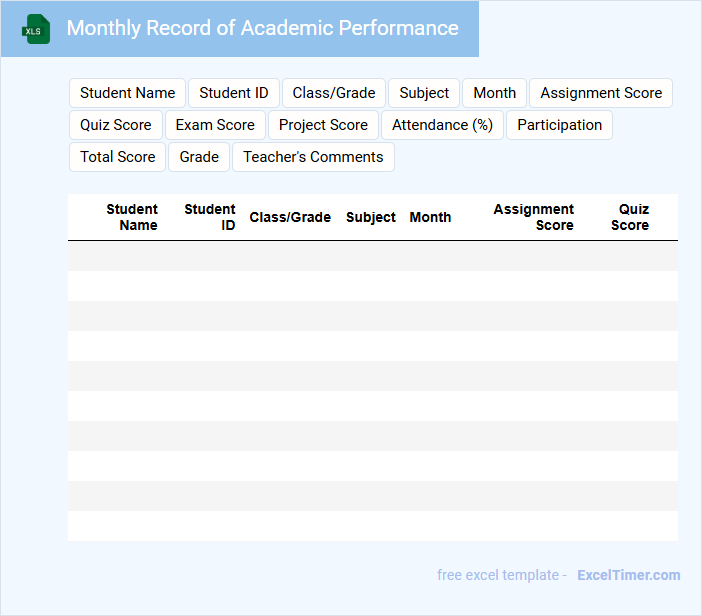702x616 pixels.
Task: Select the Student ID tag
Action: 234,93
